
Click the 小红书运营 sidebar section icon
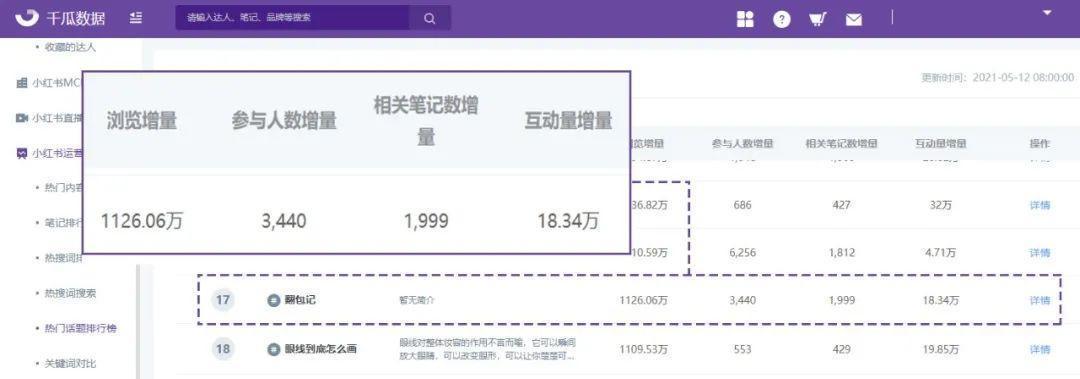point(21,153)
